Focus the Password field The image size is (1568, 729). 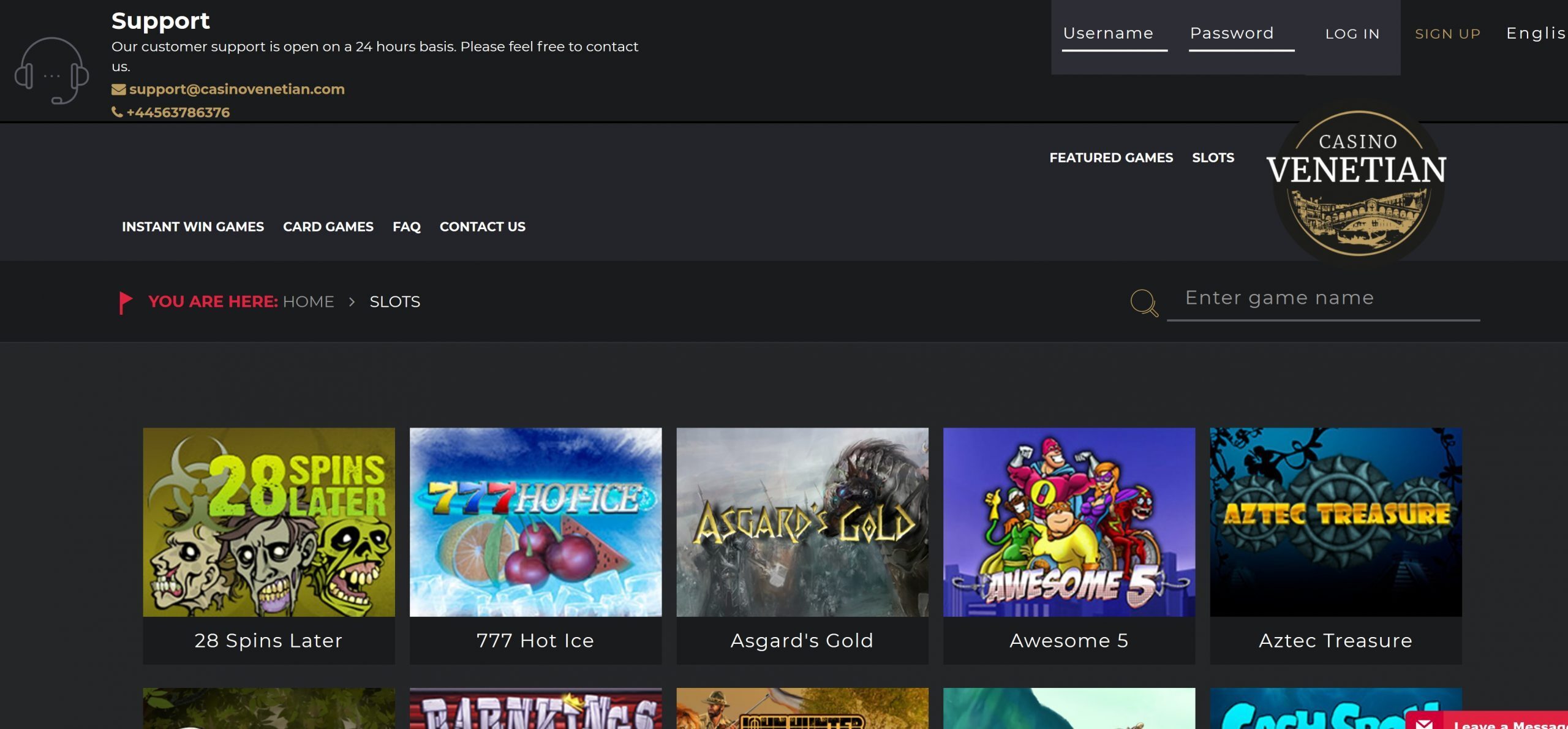1241,34
